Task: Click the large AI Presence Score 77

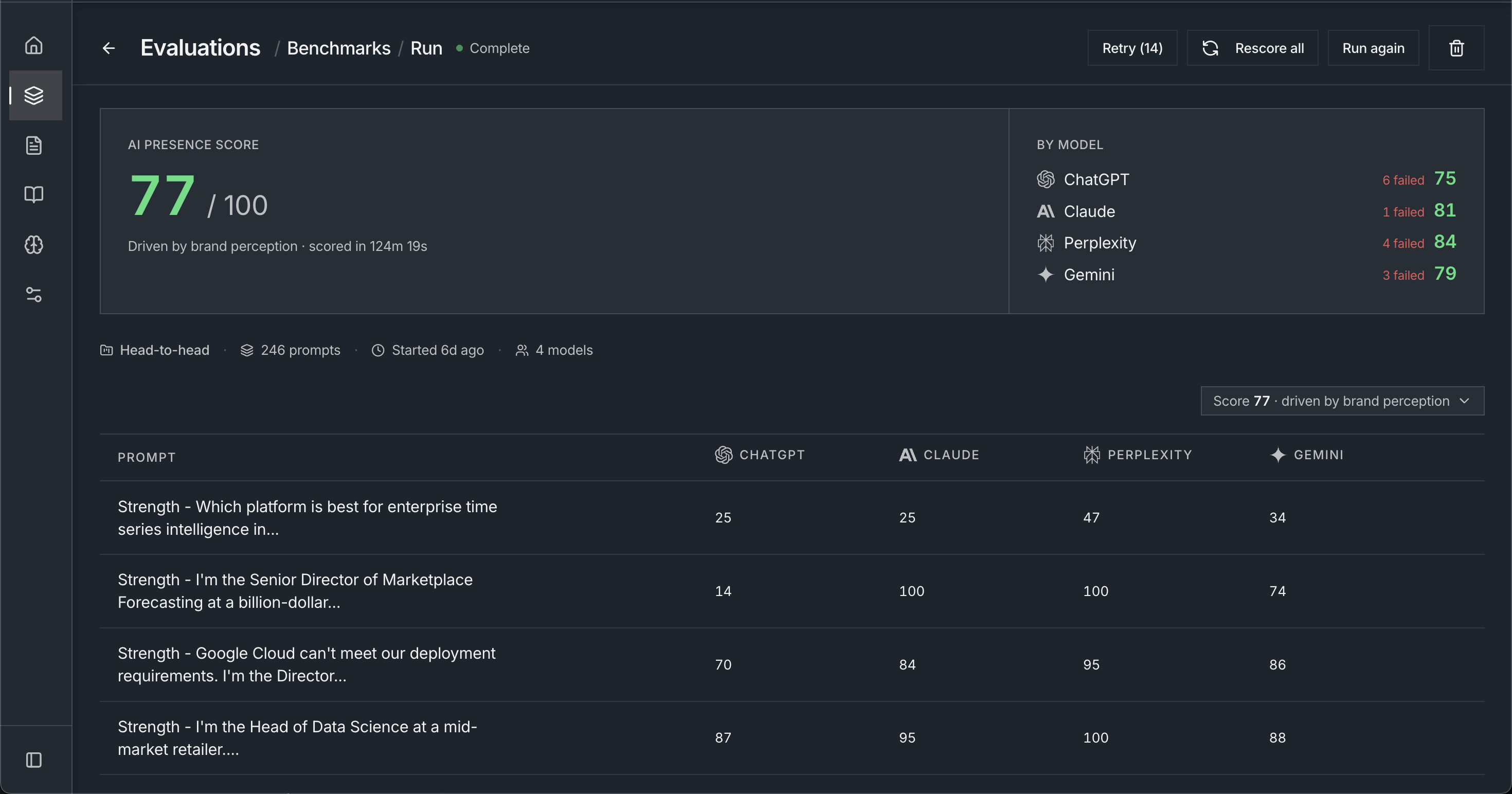Action: [162, 195]
